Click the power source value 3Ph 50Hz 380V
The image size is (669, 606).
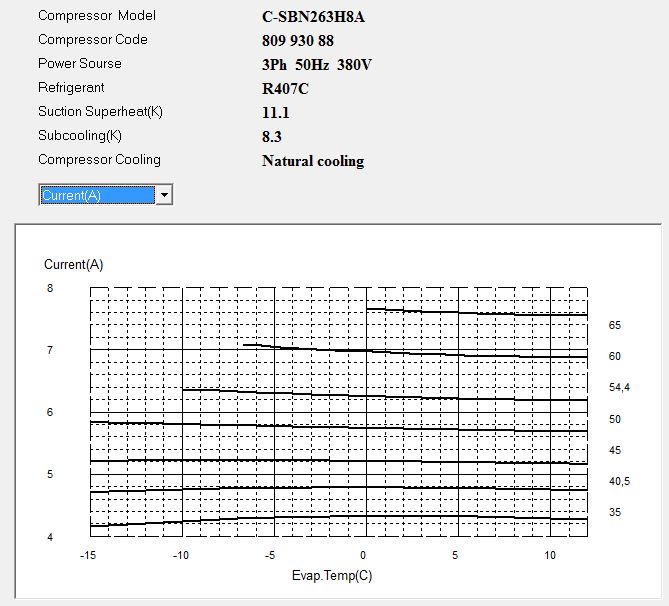coord(317,65)
